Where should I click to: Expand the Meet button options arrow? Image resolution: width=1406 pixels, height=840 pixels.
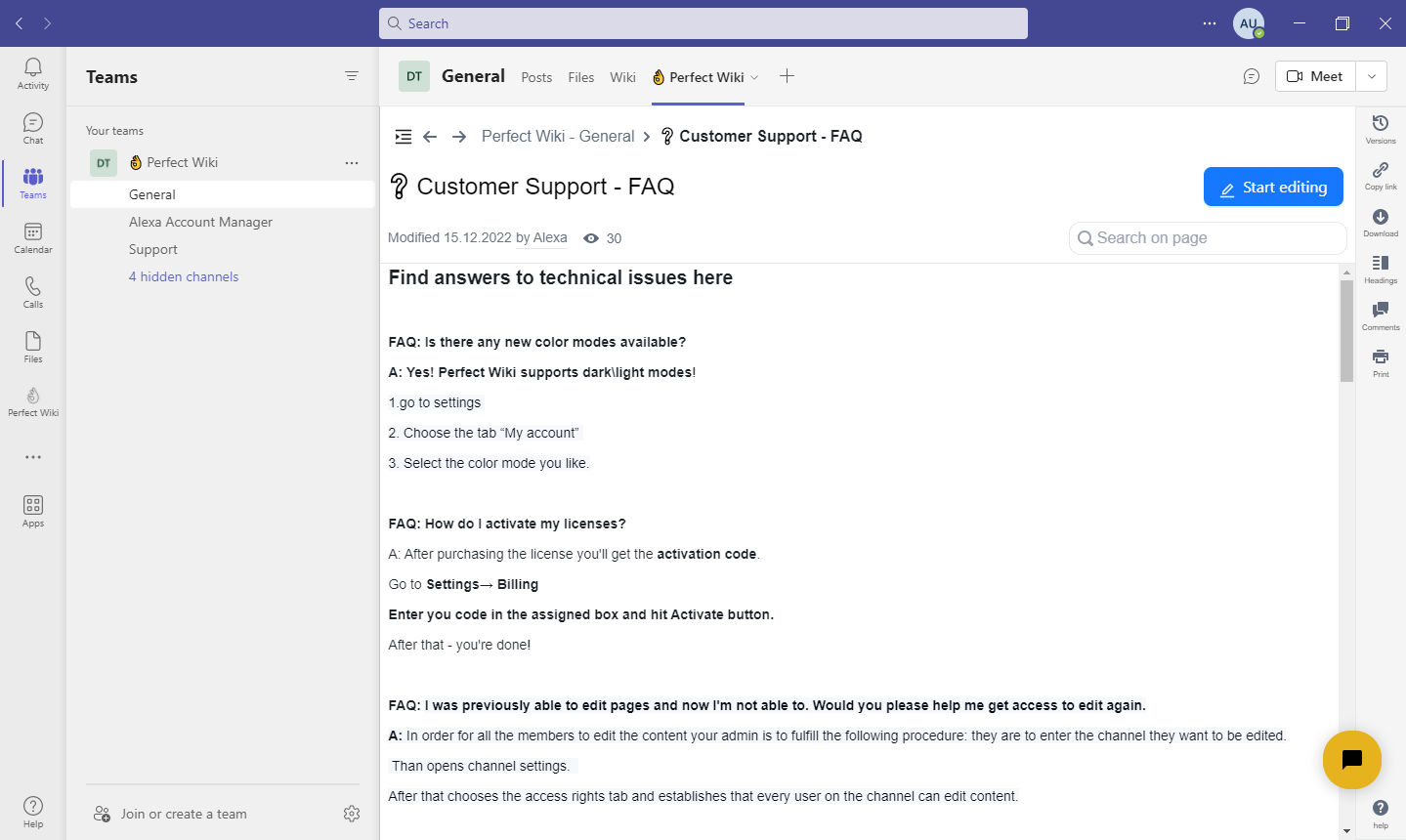point(1371,75)
